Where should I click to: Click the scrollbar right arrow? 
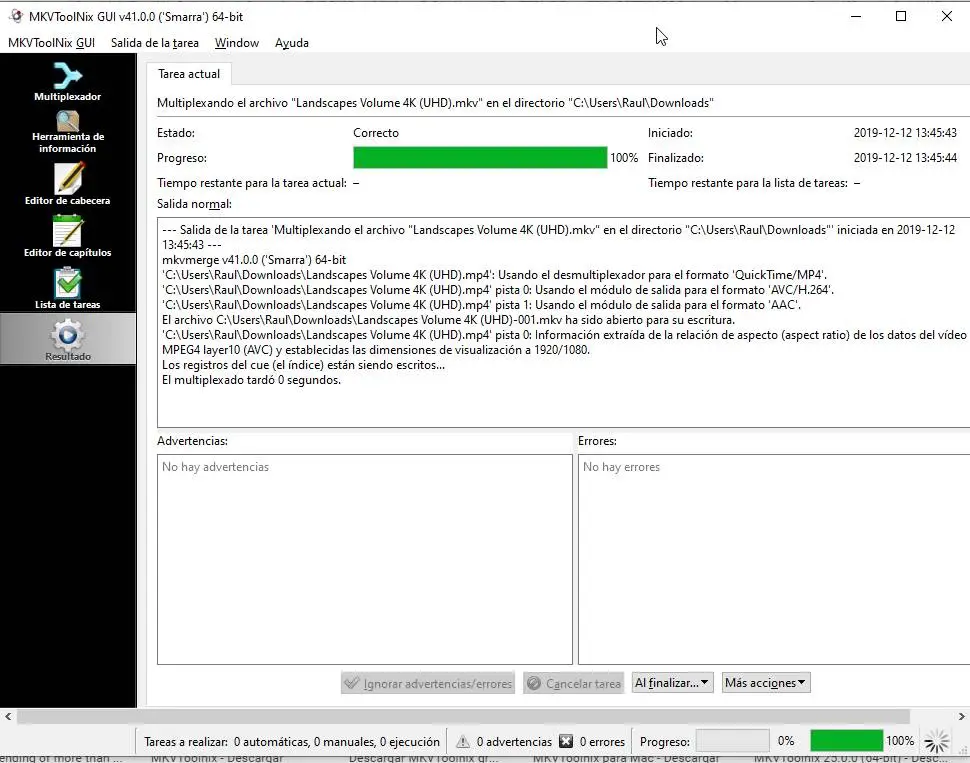[961, 717]
